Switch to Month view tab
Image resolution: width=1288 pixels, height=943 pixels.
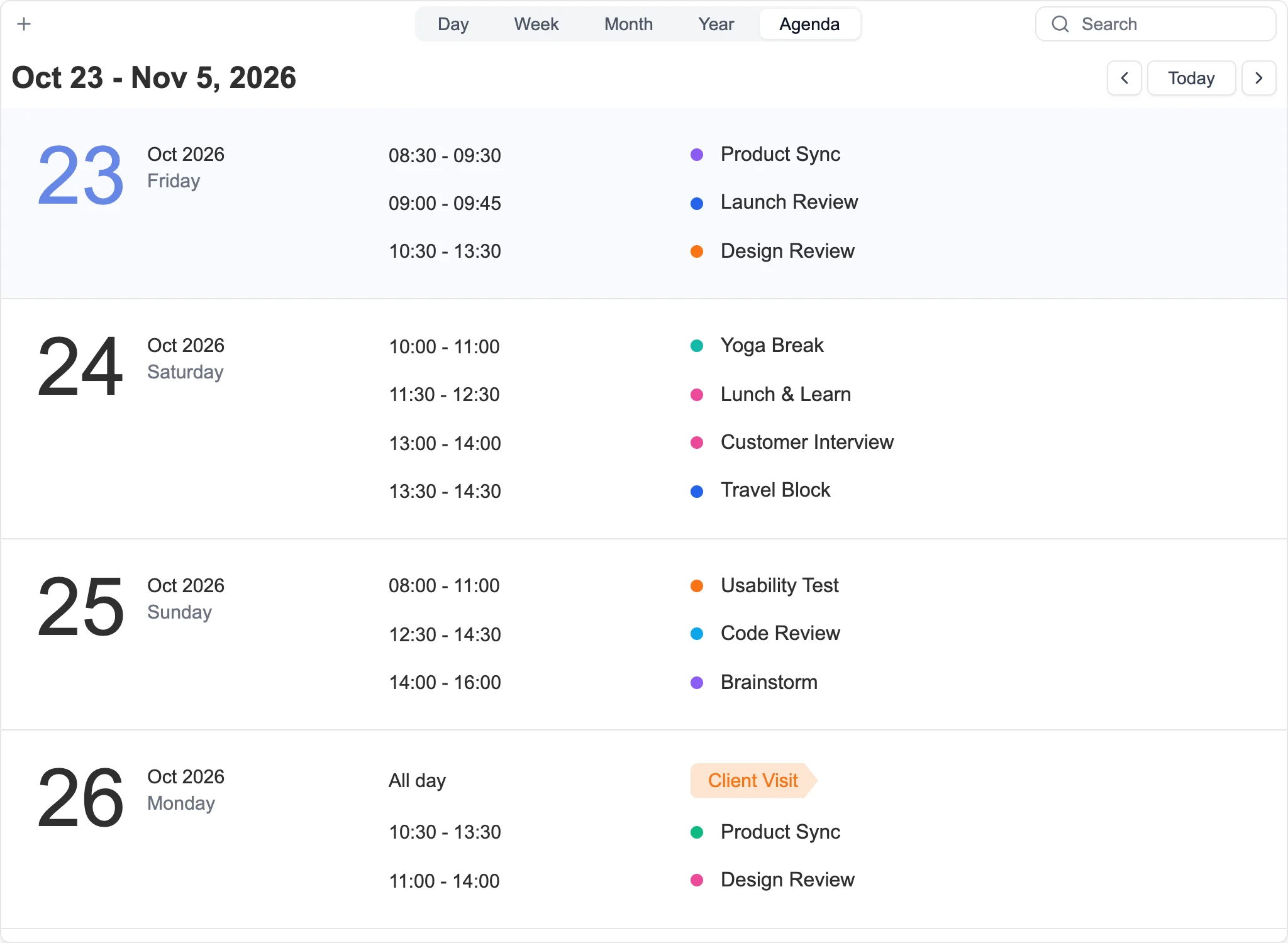(629, 24)
